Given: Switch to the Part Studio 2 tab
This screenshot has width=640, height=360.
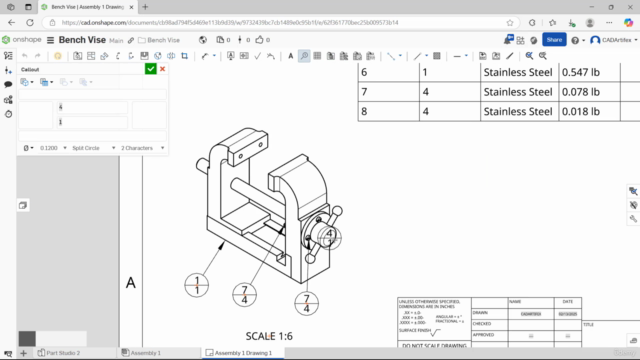Looking at the screenshot, I should pyautogui.click(x=58, y=353).
